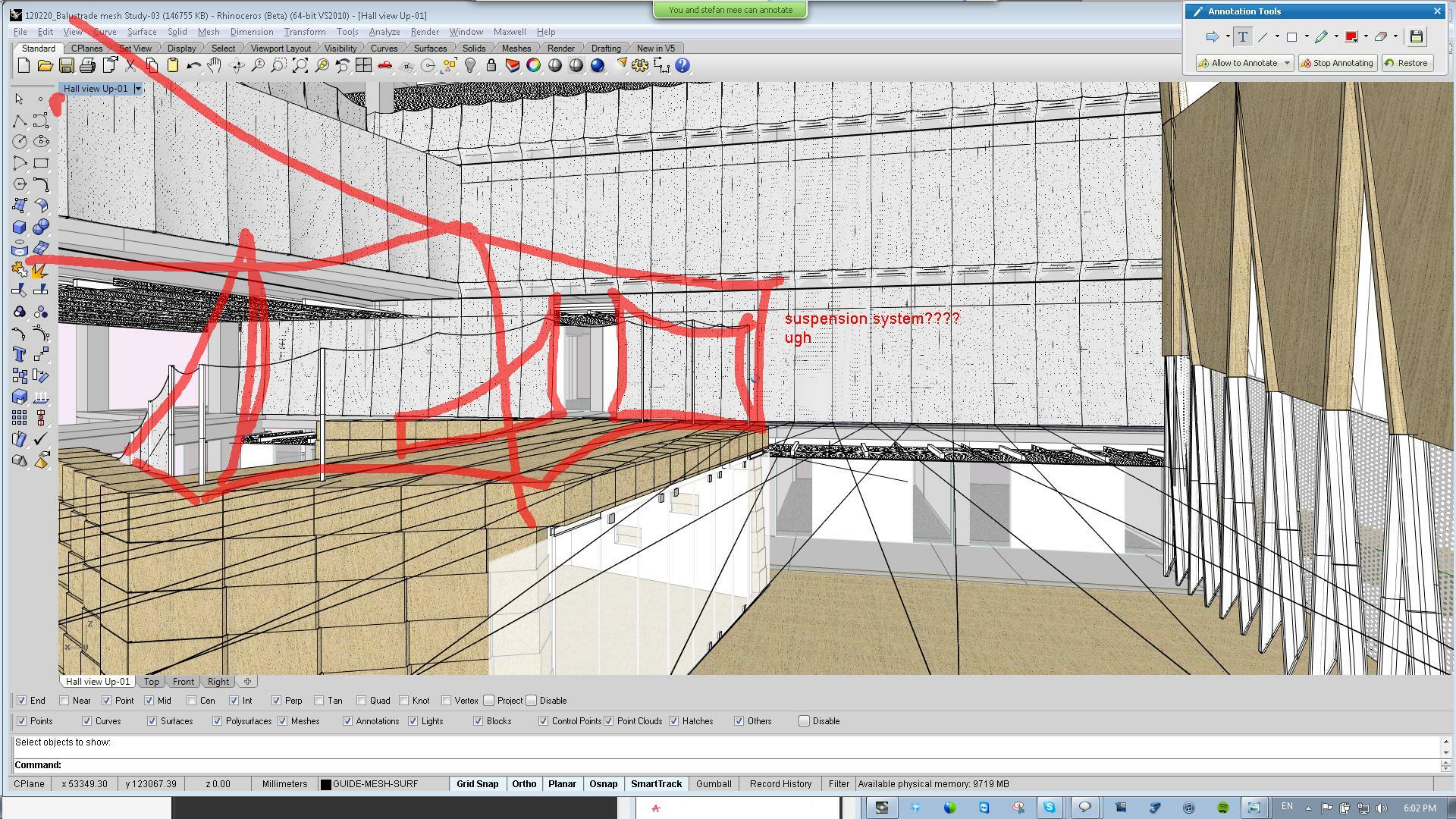Click Record History in the status bar
1456x819 pixels.
[781, 784]
